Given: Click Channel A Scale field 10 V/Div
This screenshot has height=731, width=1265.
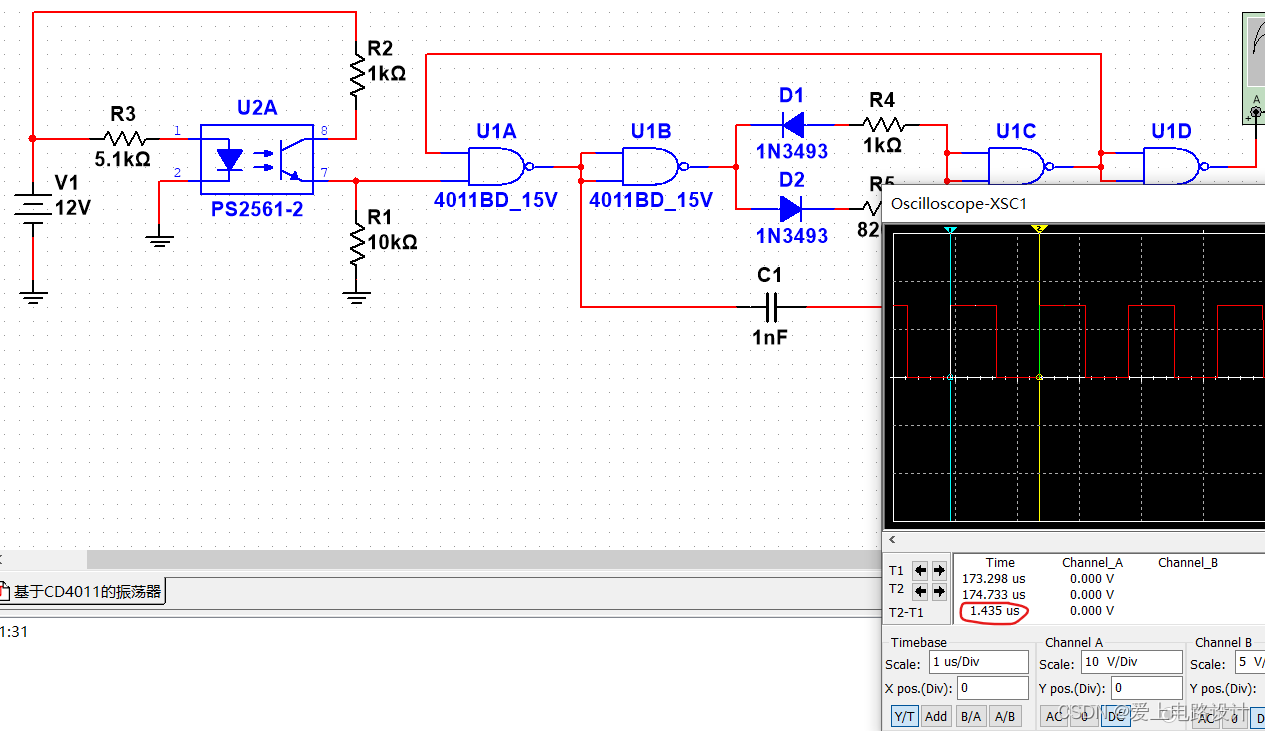Looking at the screenshot, I should (x=1132, y=662).
